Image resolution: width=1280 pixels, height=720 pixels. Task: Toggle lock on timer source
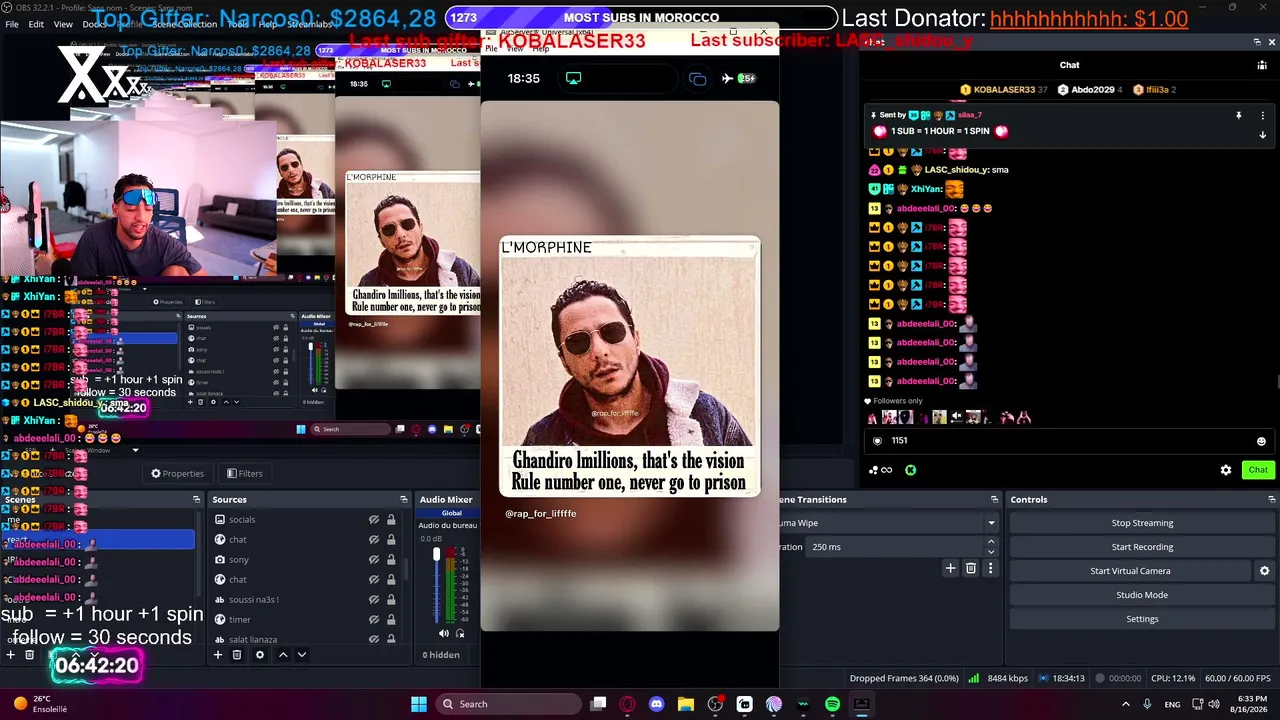pos(391,620)
